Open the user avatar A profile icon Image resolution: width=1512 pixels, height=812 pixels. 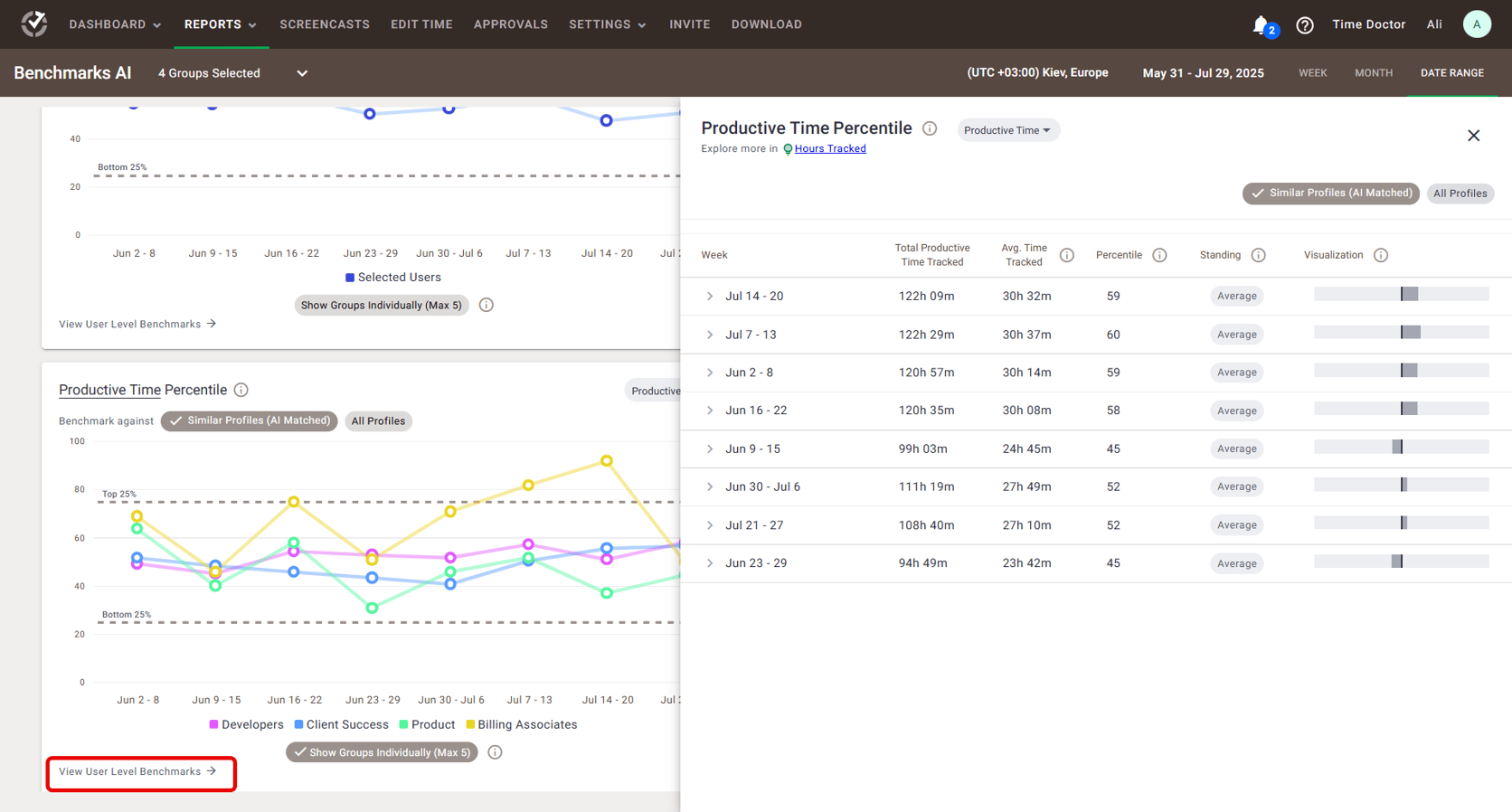(x=1476, y=24)
